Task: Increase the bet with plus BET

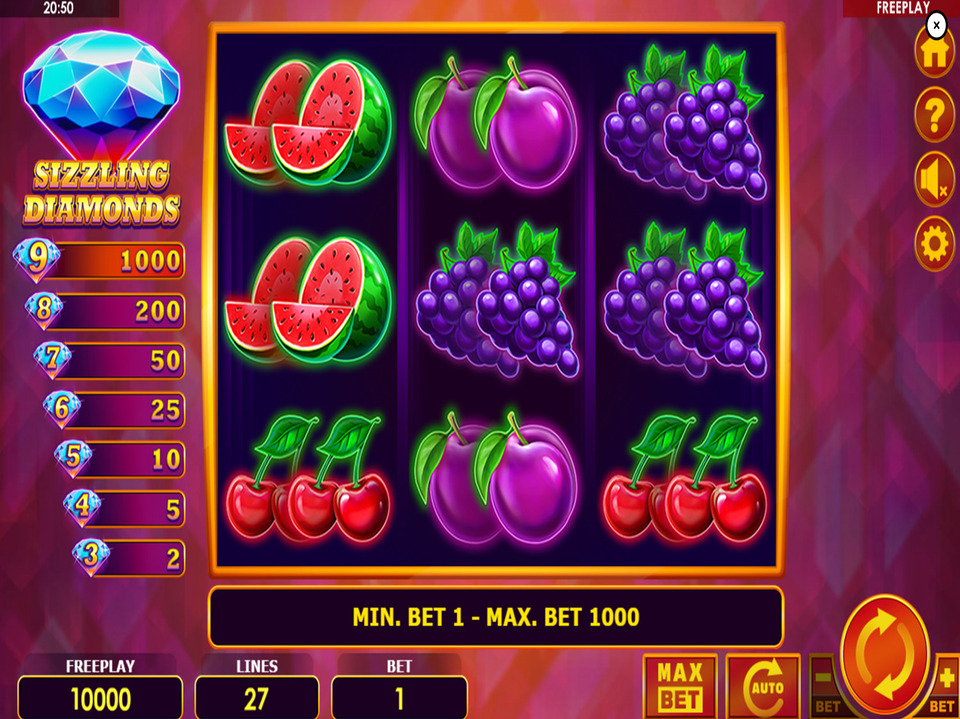Action: click(945, 687)
